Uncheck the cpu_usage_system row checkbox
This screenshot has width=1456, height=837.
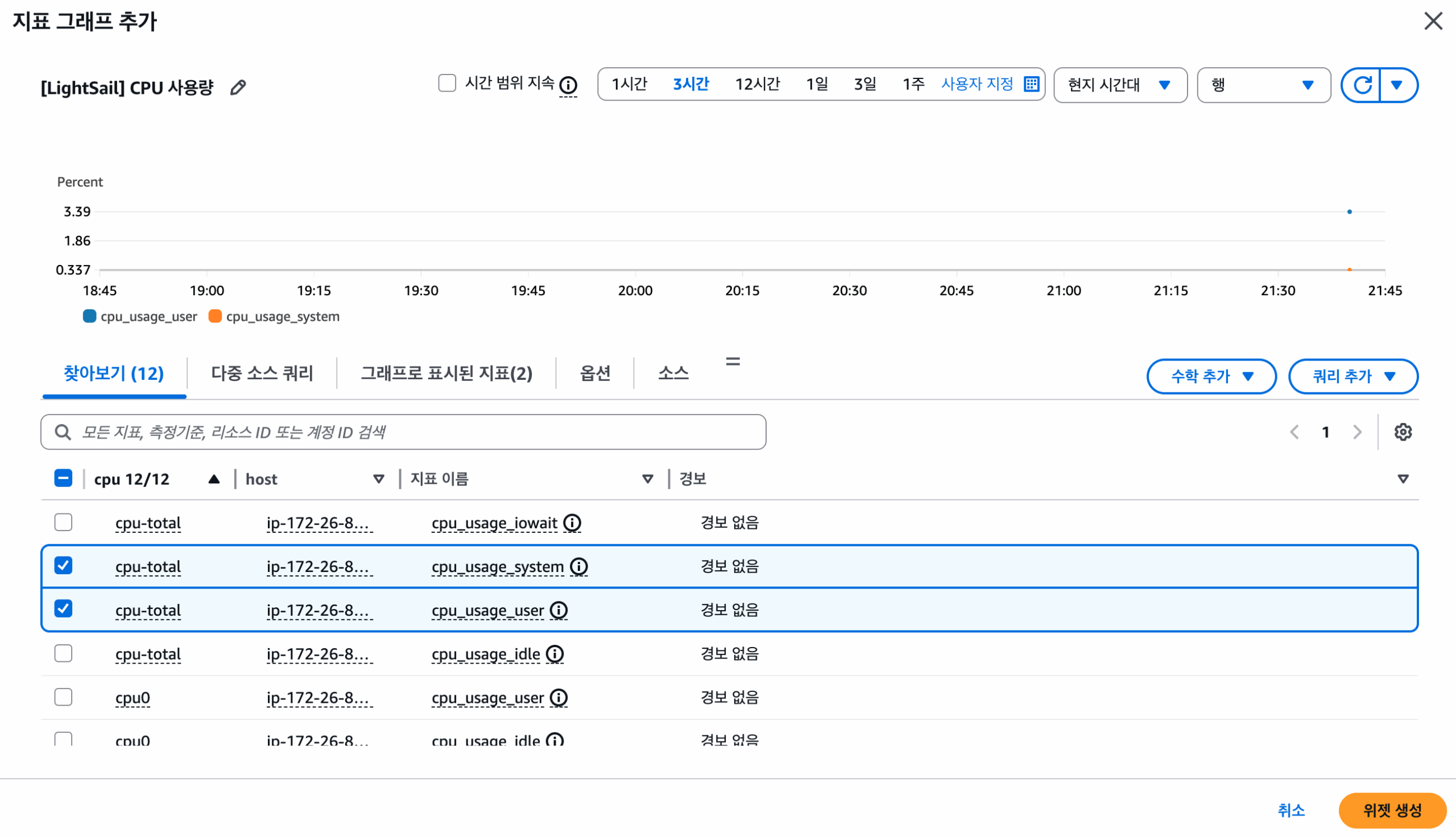click(x=63, y=566)
